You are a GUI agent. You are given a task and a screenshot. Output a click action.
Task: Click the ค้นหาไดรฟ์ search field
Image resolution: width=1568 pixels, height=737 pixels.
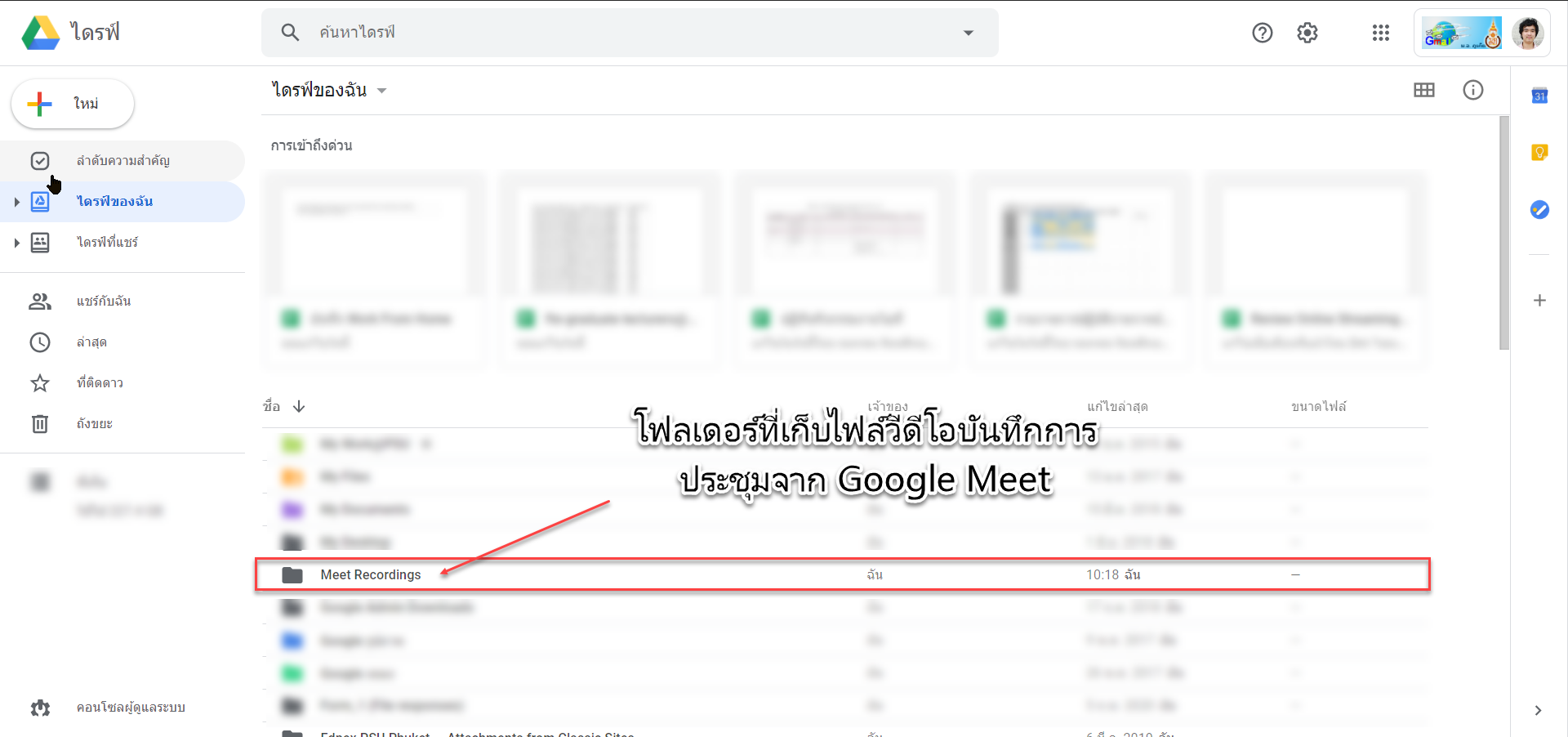coord(629,33)
